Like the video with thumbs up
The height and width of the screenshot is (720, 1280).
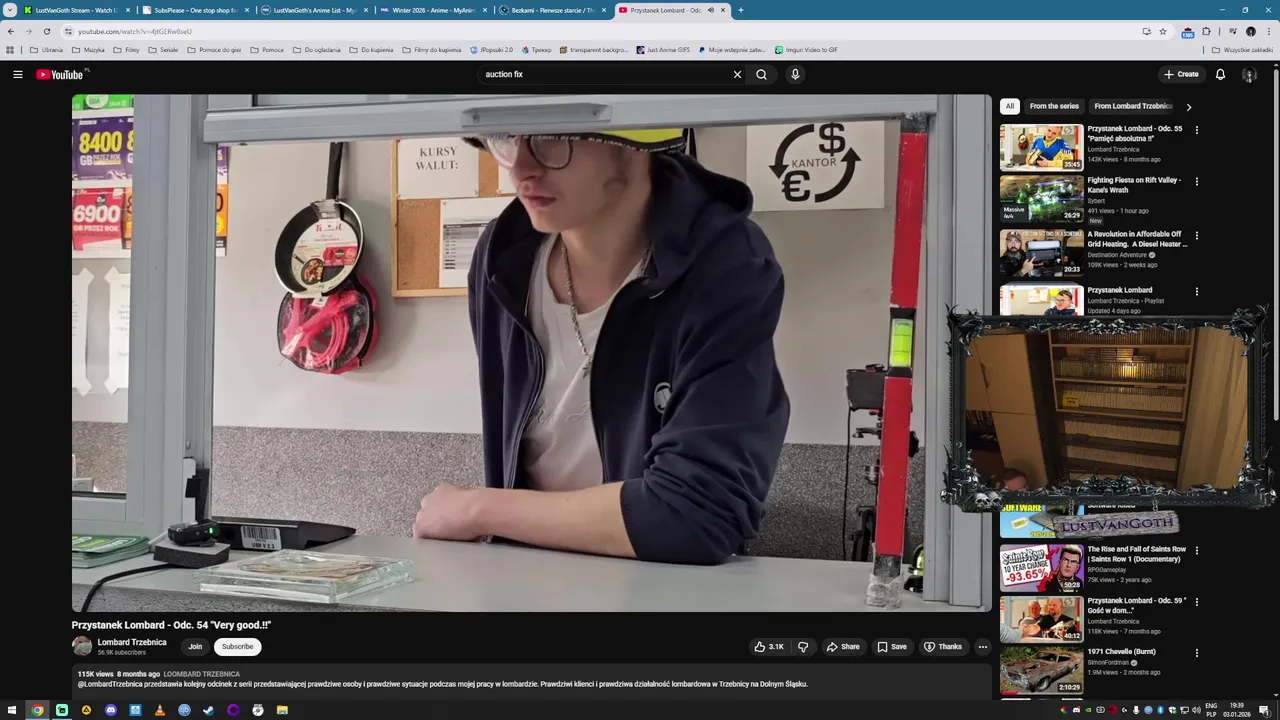769,647
